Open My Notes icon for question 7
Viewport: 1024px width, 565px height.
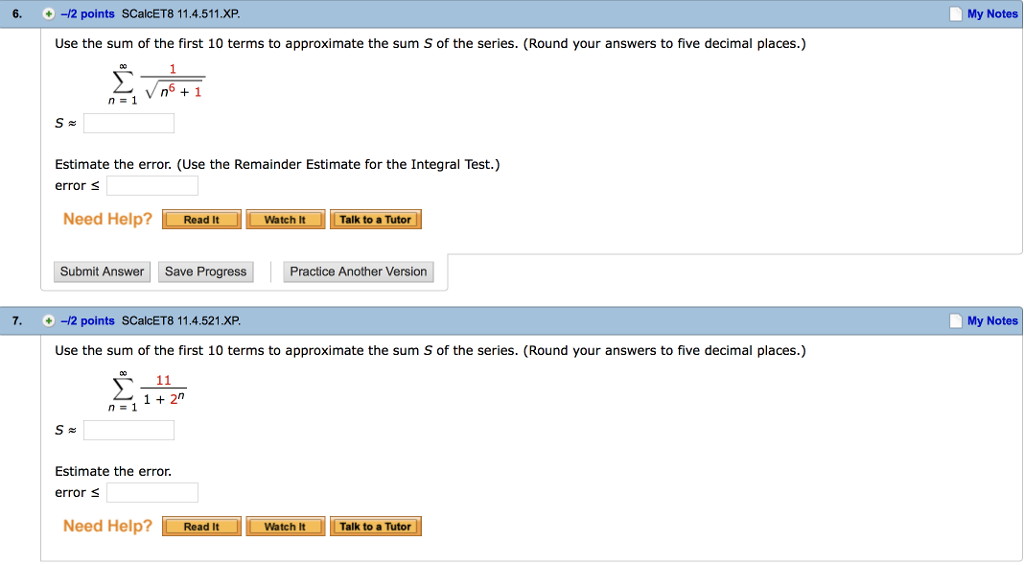(957, 321)
